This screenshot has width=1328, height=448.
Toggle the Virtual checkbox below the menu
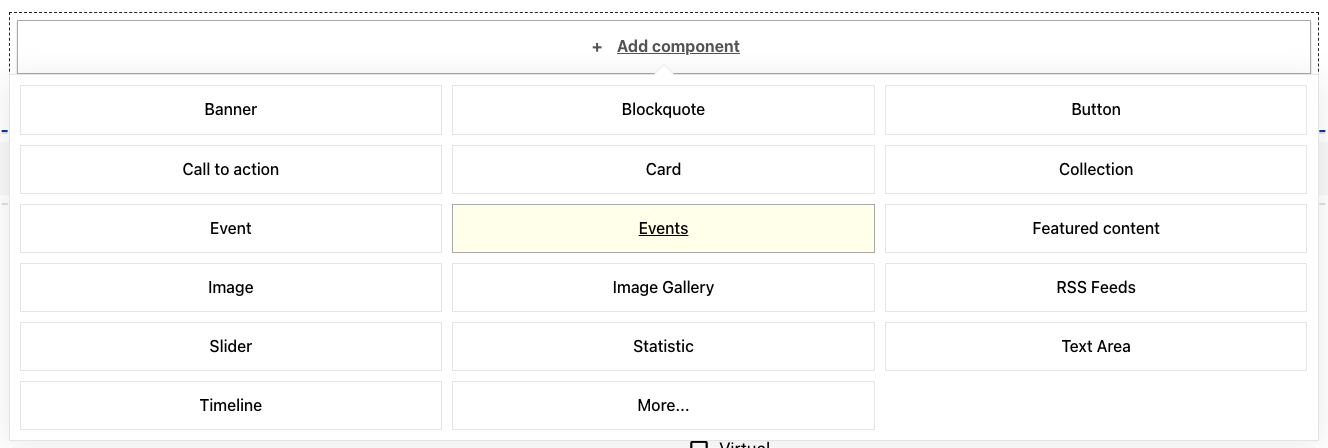pyautogui.click(x=699, y=445)
